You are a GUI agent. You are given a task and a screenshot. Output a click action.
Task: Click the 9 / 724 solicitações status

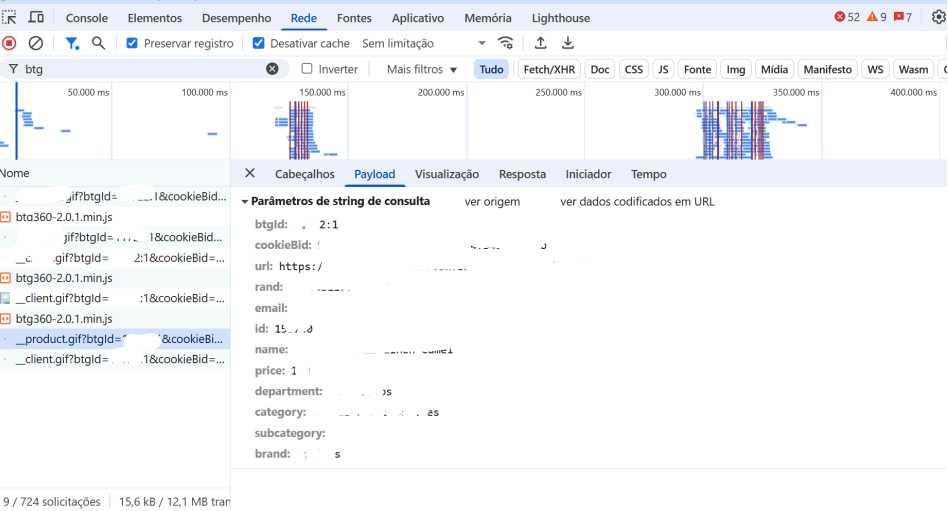pos(52,501)
